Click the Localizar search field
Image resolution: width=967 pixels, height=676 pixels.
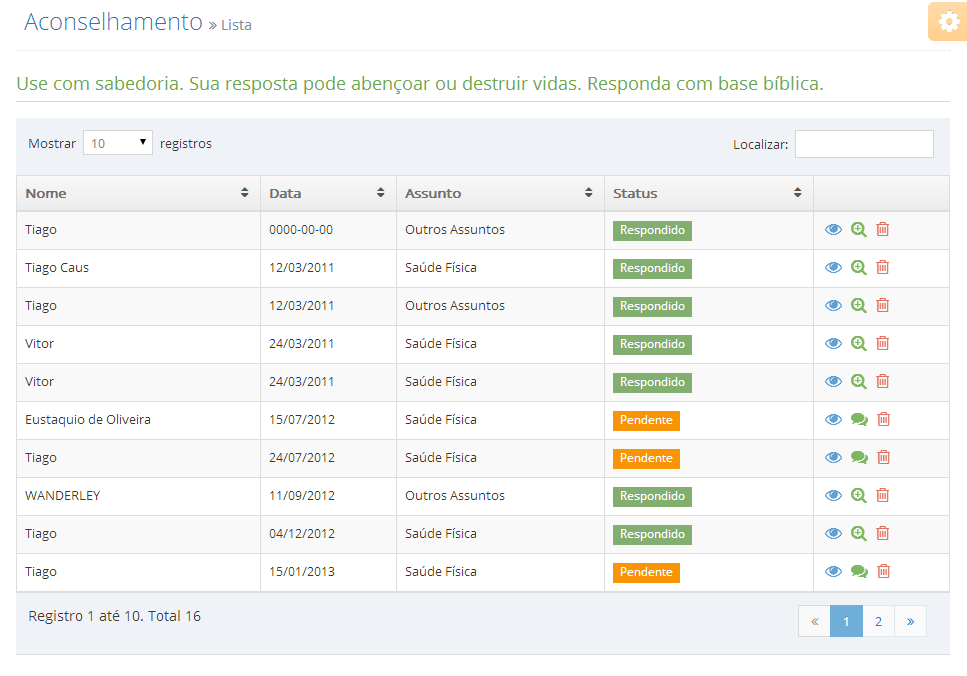pyautogui.click(x=864, y=144)
